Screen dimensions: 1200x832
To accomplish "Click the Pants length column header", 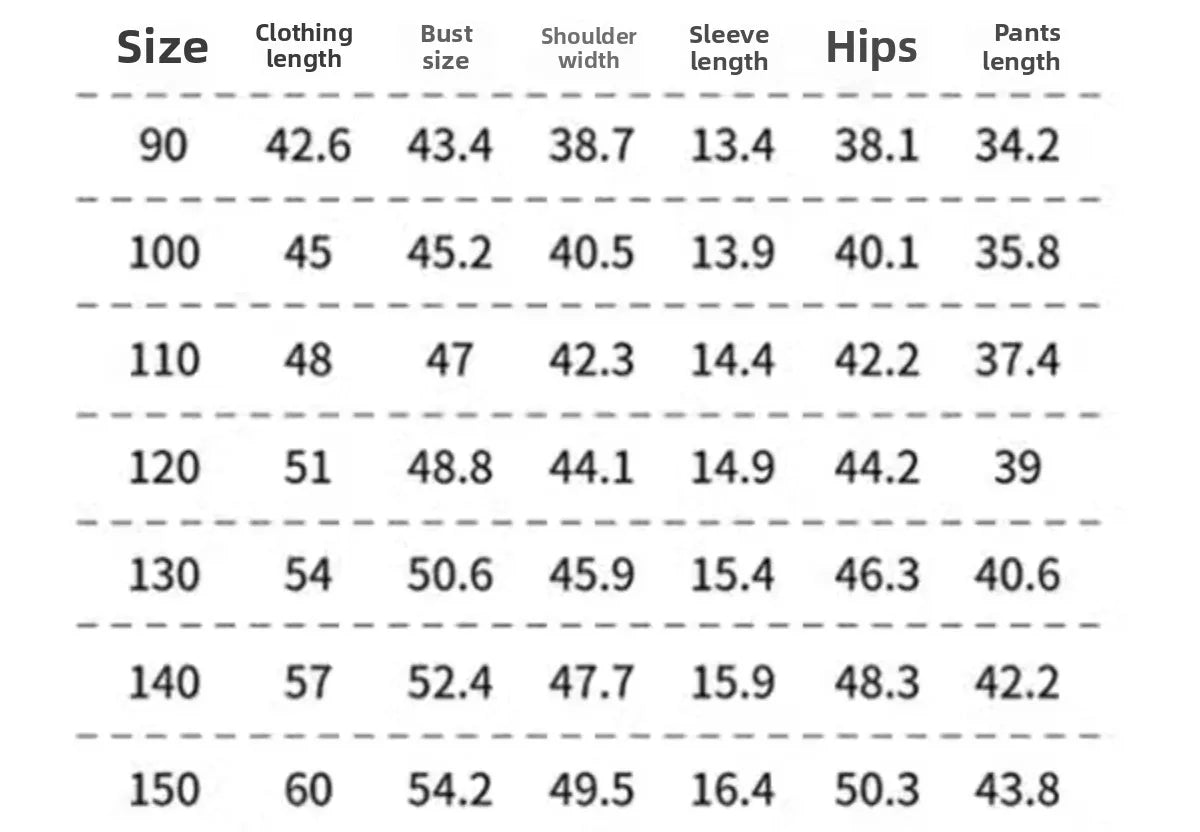I will coord(1021,47).
